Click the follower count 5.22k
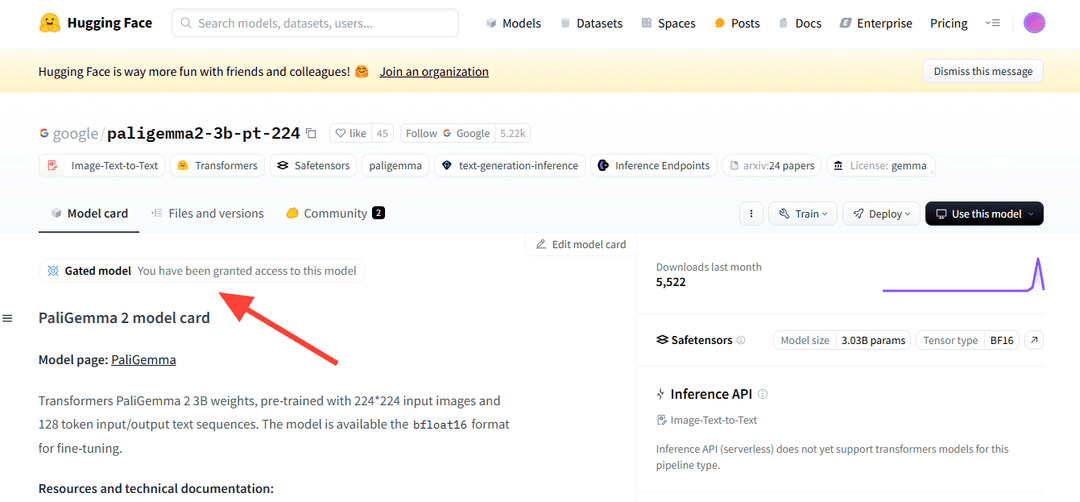 [513, 133]
